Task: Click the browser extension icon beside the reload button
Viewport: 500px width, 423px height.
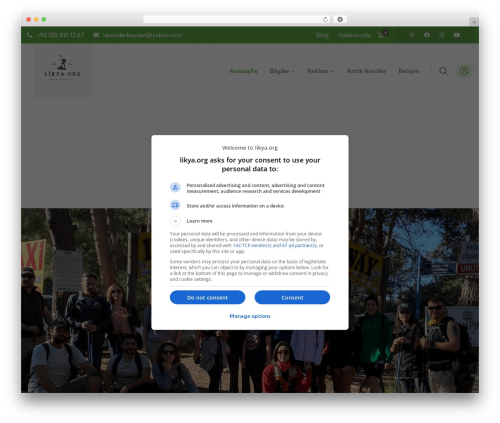Action: 340,19
